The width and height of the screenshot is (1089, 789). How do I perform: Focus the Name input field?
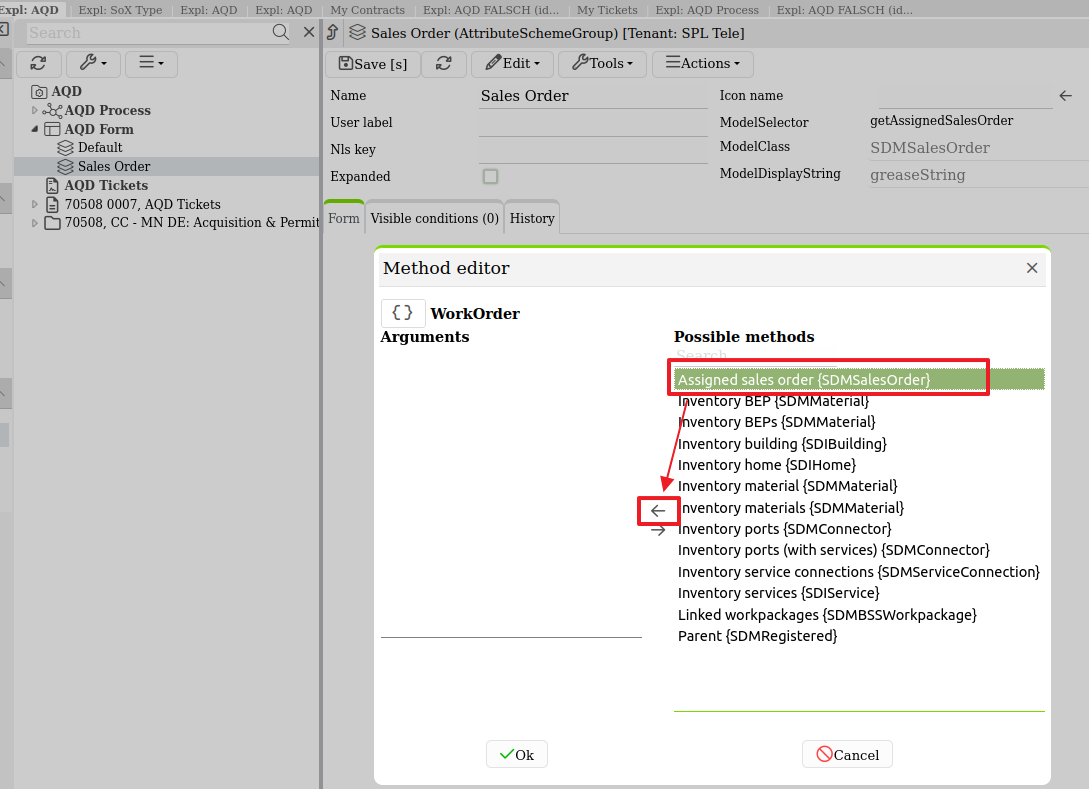(593, 96)
